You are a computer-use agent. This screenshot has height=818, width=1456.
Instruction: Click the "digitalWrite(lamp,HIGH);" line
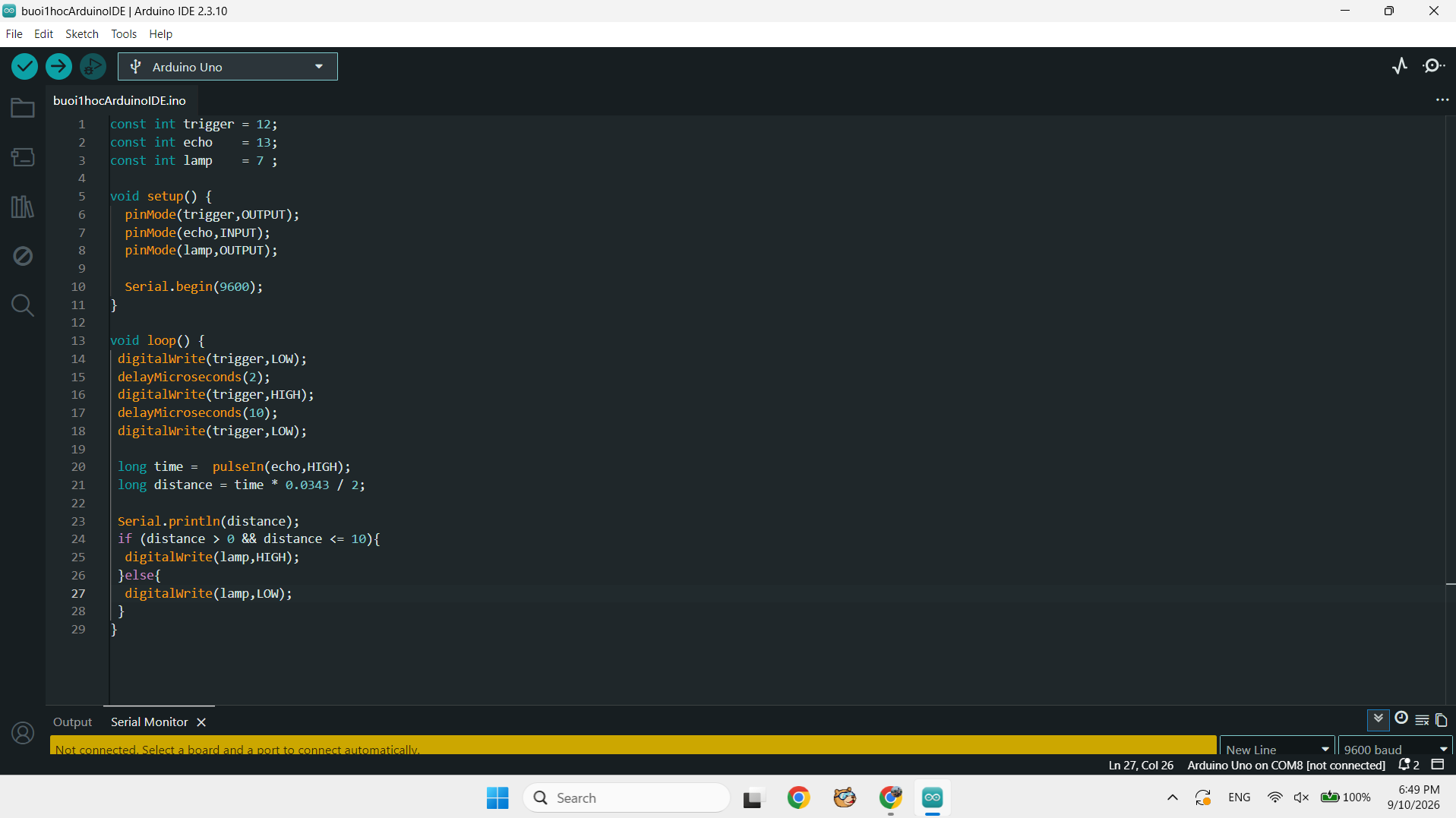point(212,557)
